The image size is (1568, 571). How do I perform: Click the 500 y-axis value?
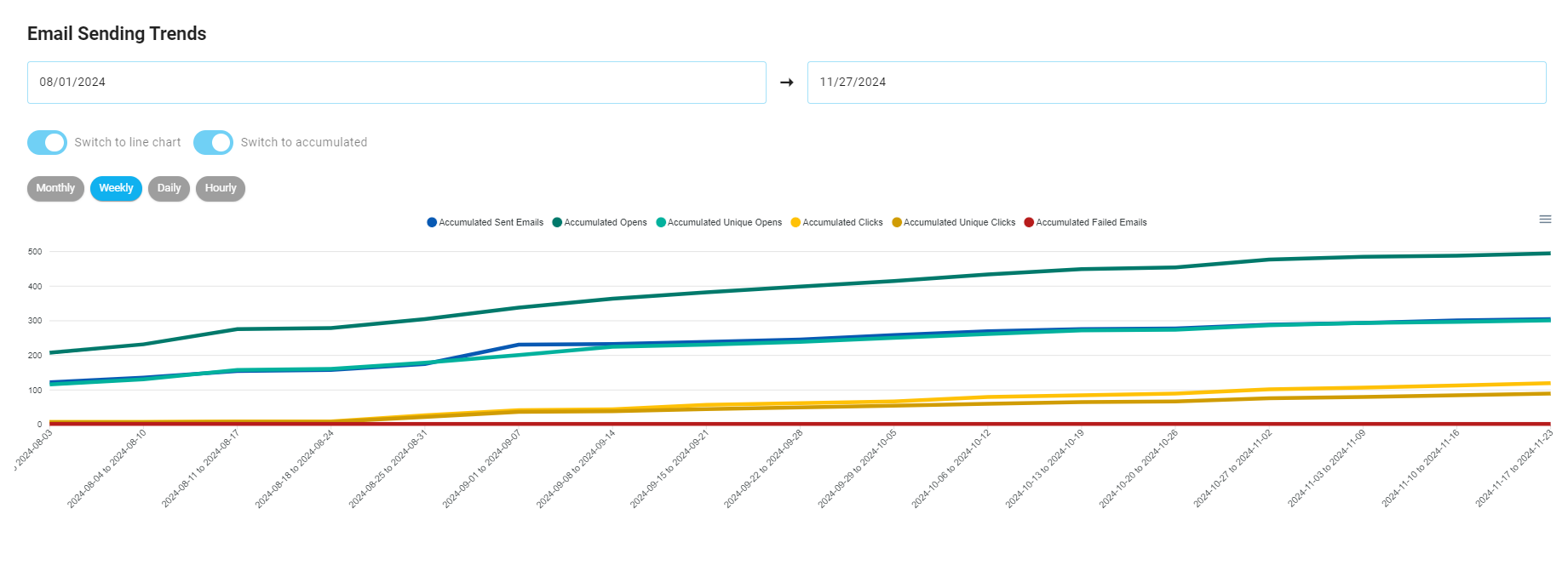coord(35,252)
